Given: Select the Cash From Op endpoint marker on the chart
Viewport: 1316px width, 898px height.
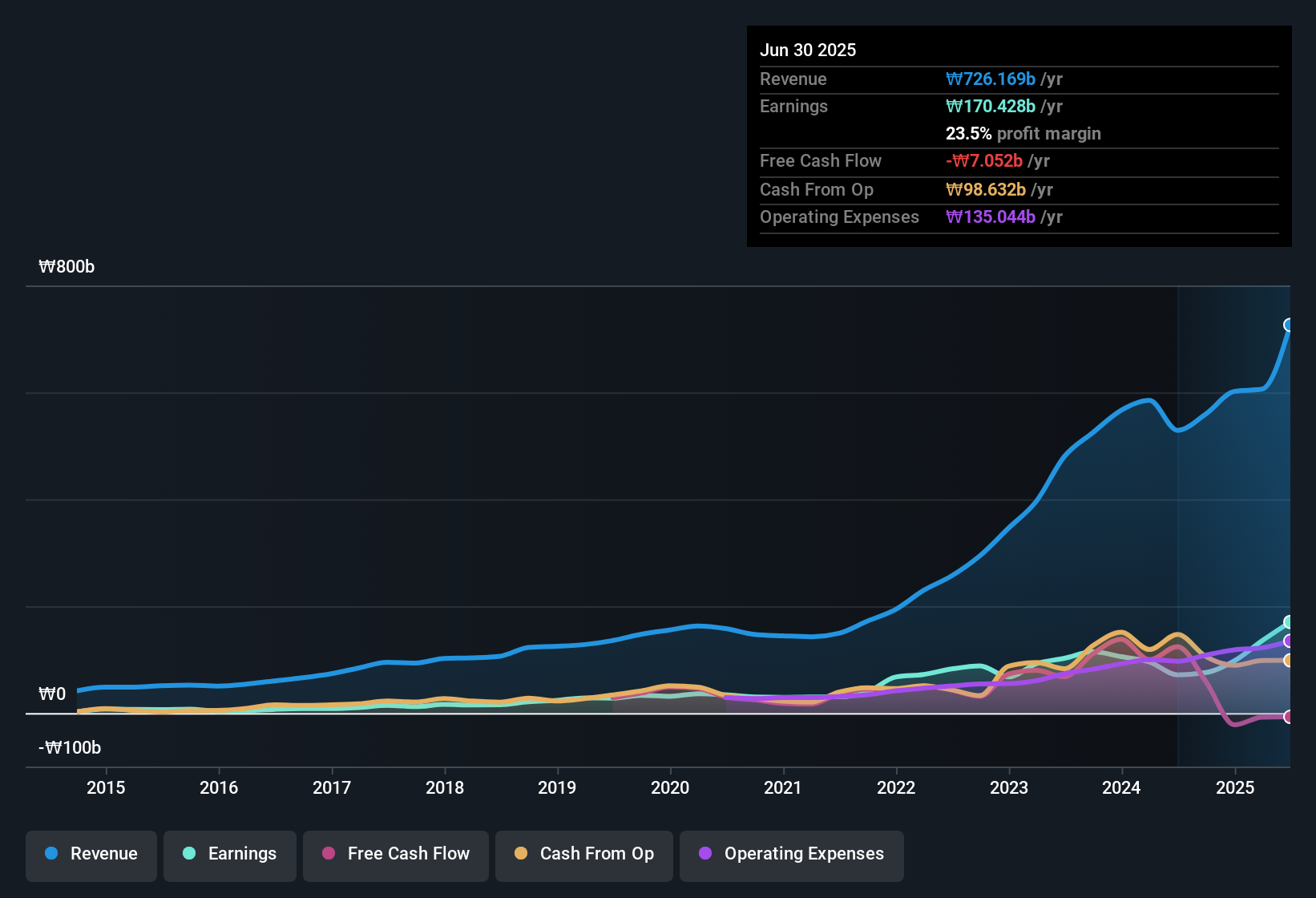Looking at the screenshot, I should tap(1289, 661).
